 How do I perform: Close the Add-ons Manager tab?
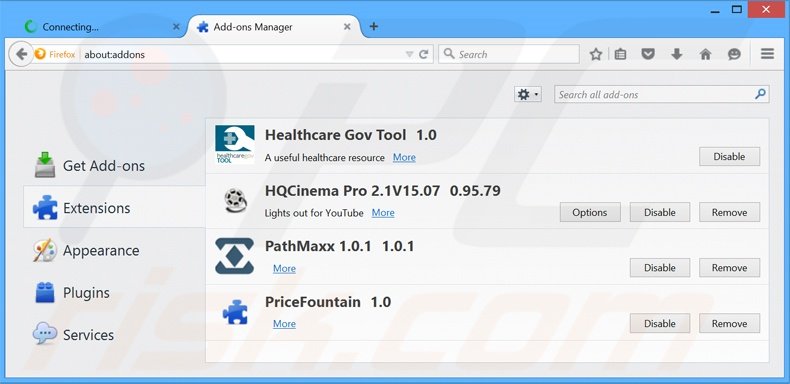click(x=347, y=27)
